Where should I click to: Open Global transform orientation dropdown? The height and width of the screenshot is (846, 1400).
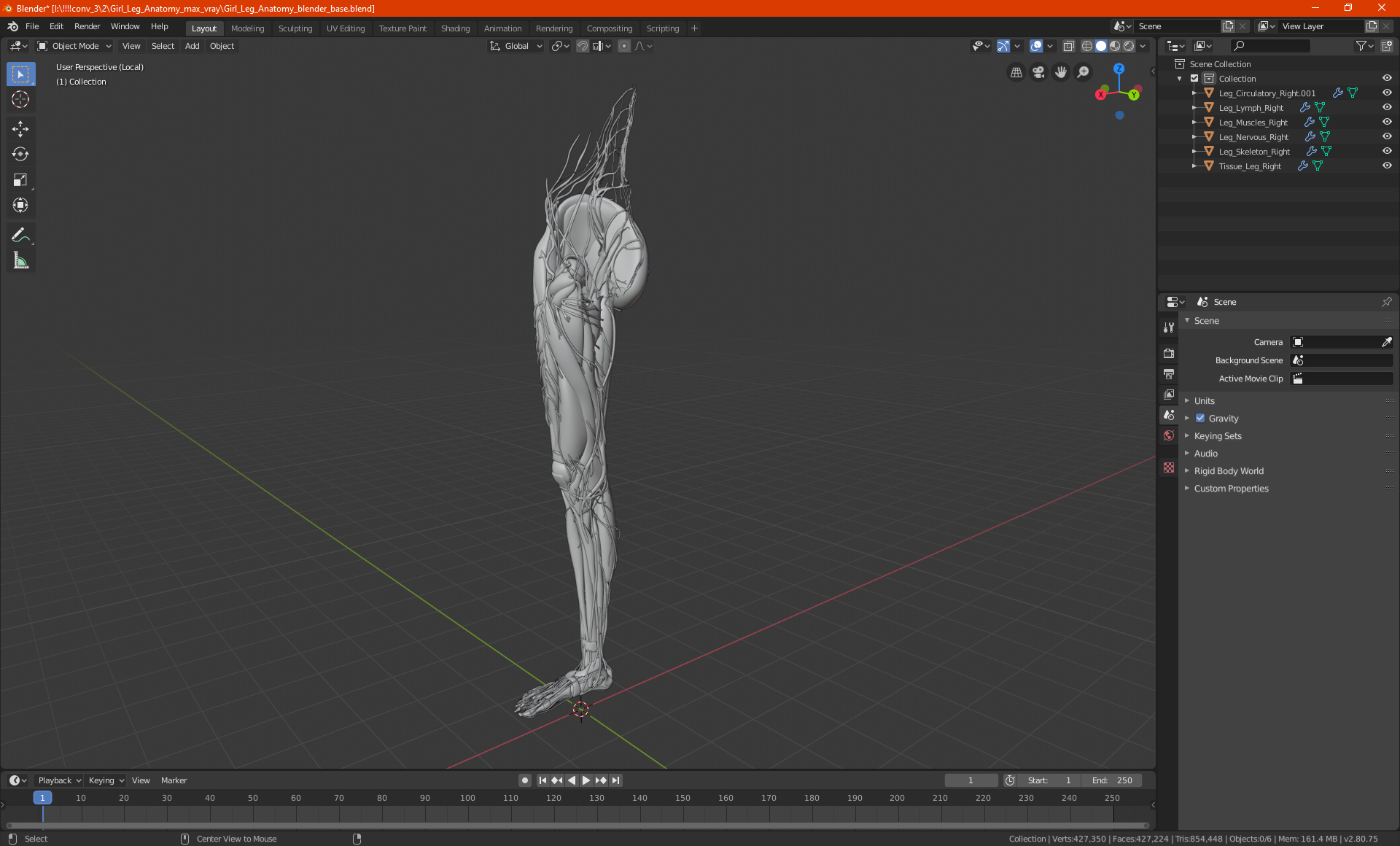click(x=516, y=46)
